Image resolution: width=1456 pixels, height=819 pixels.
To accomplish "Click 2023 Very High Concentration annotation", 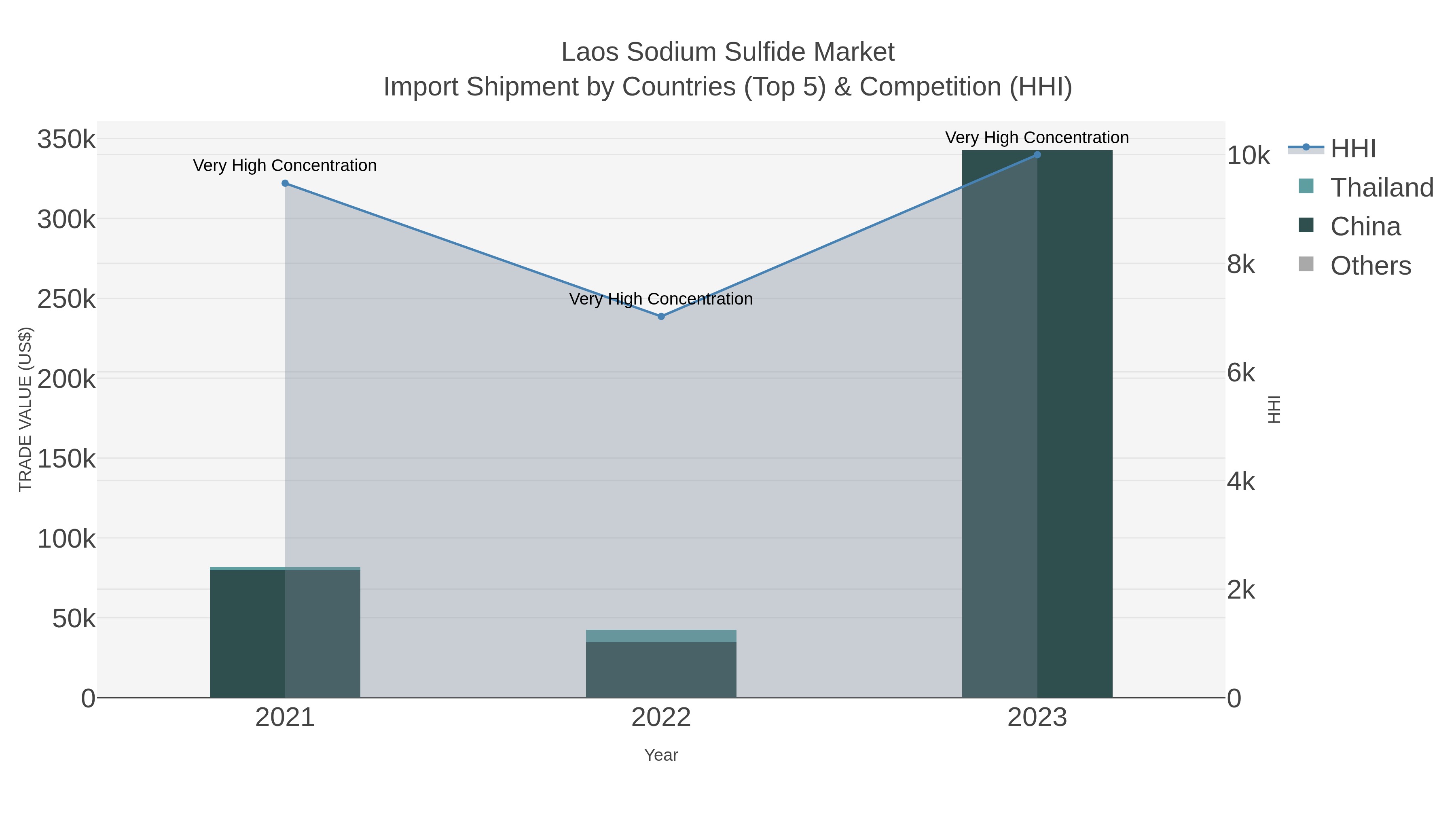I will (x=1037, y=138).
